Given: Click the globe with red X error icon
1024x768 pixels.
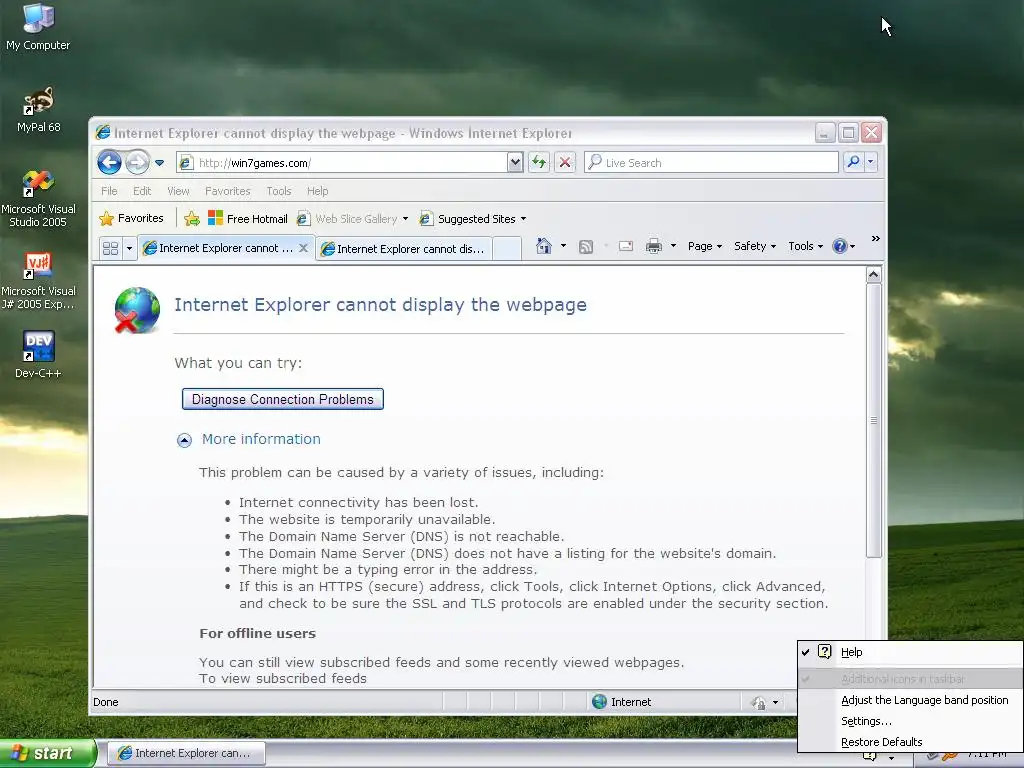Looking at the screenshot, I should point(137,310).
